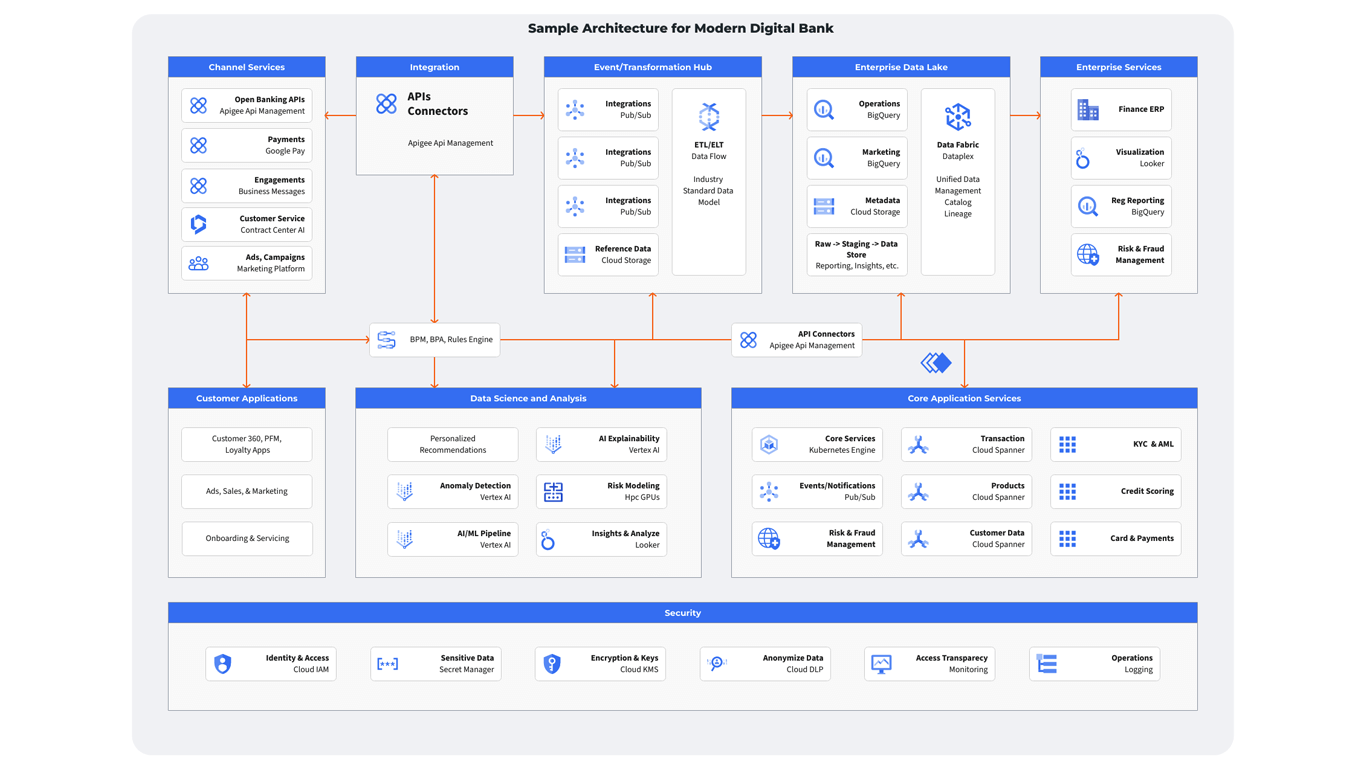Click the Onboarding & Servicing box
1366x768 pixels.
click(x=247, y=538)
